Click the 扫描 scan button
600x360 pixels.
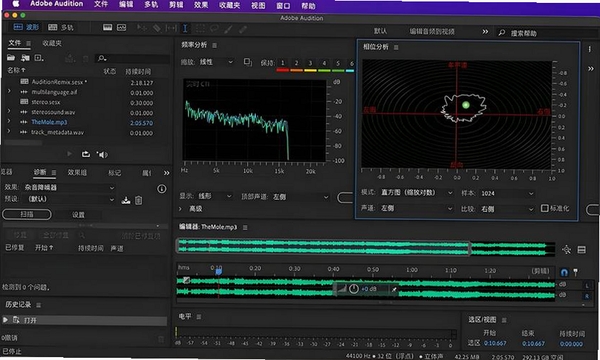click(27, 214)
